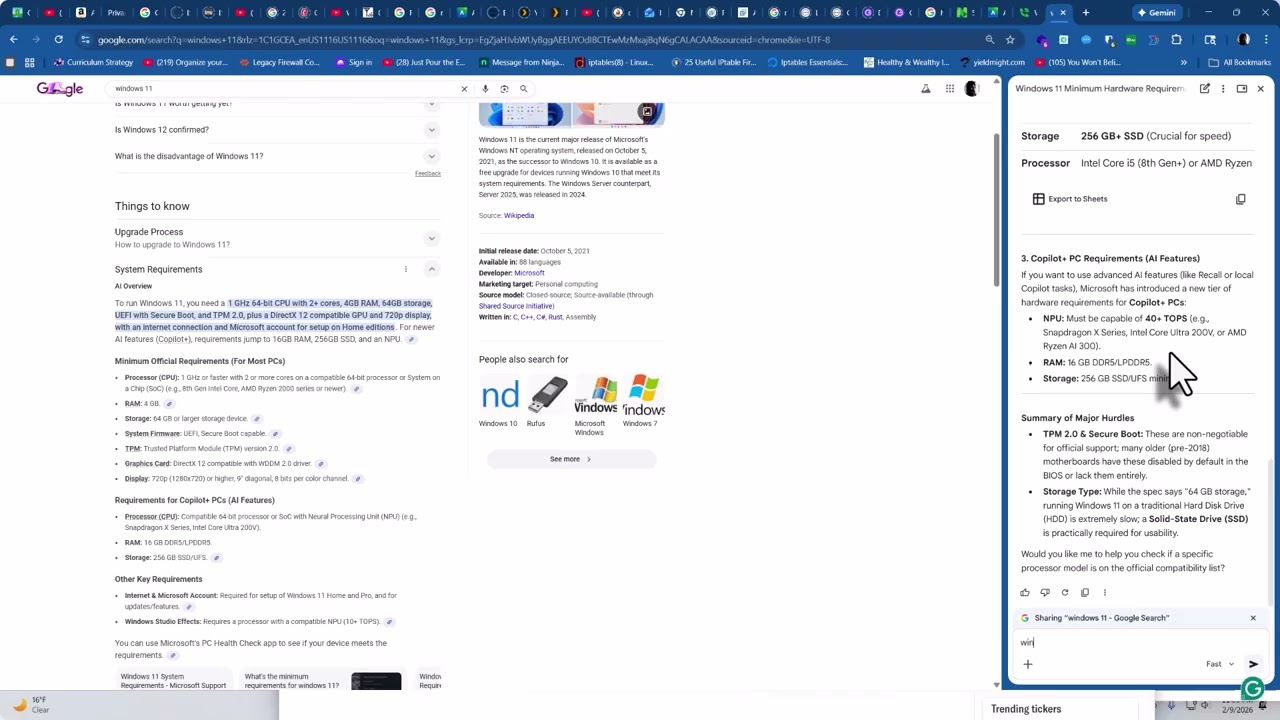The width and height of the screenshot is (1280, 720).
Task: Open browser extensions puzzle icon
Action: [x=1177, y=40]
